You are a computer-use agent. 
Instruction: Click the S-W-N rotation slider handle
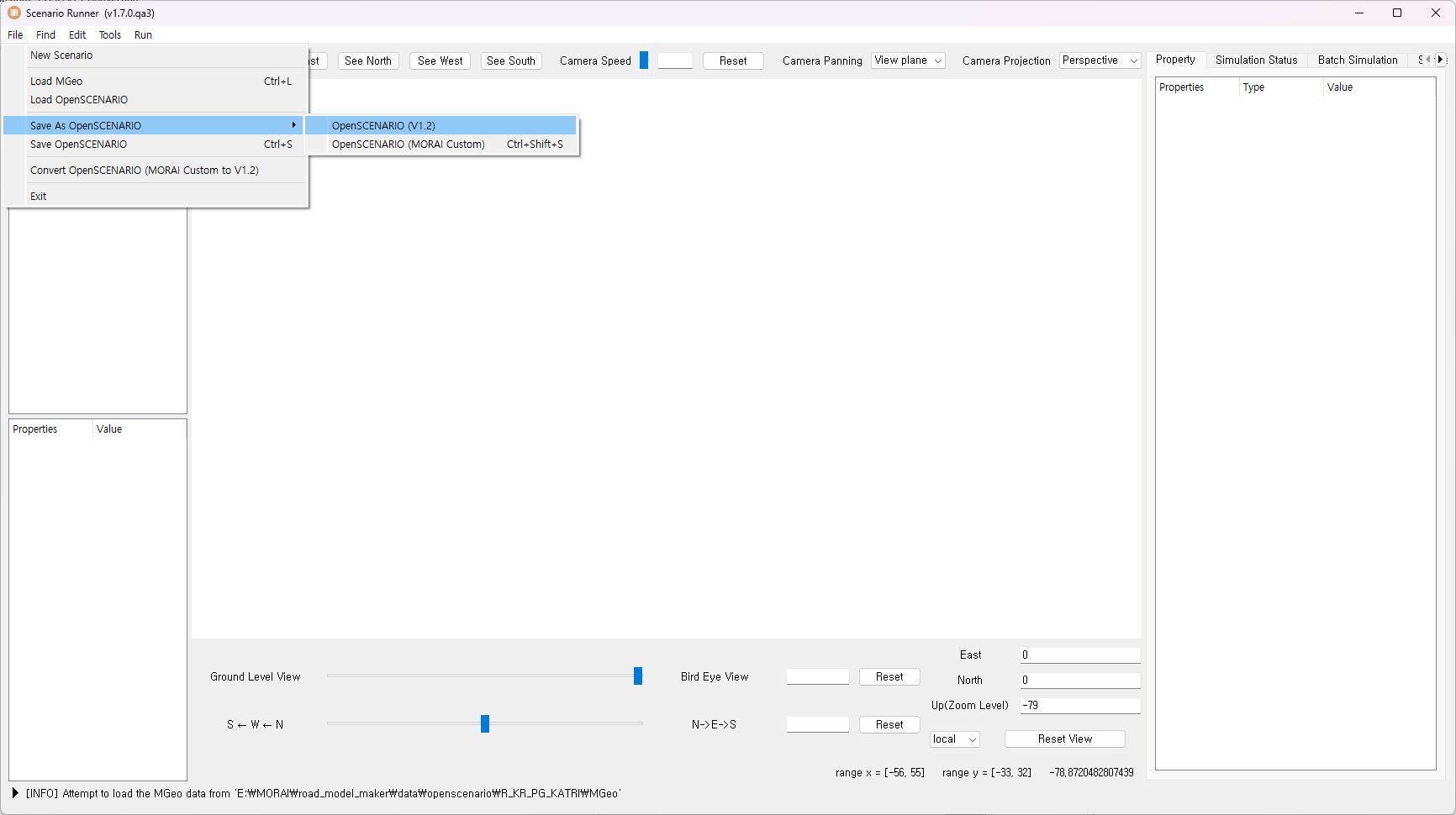coord(485,724)
